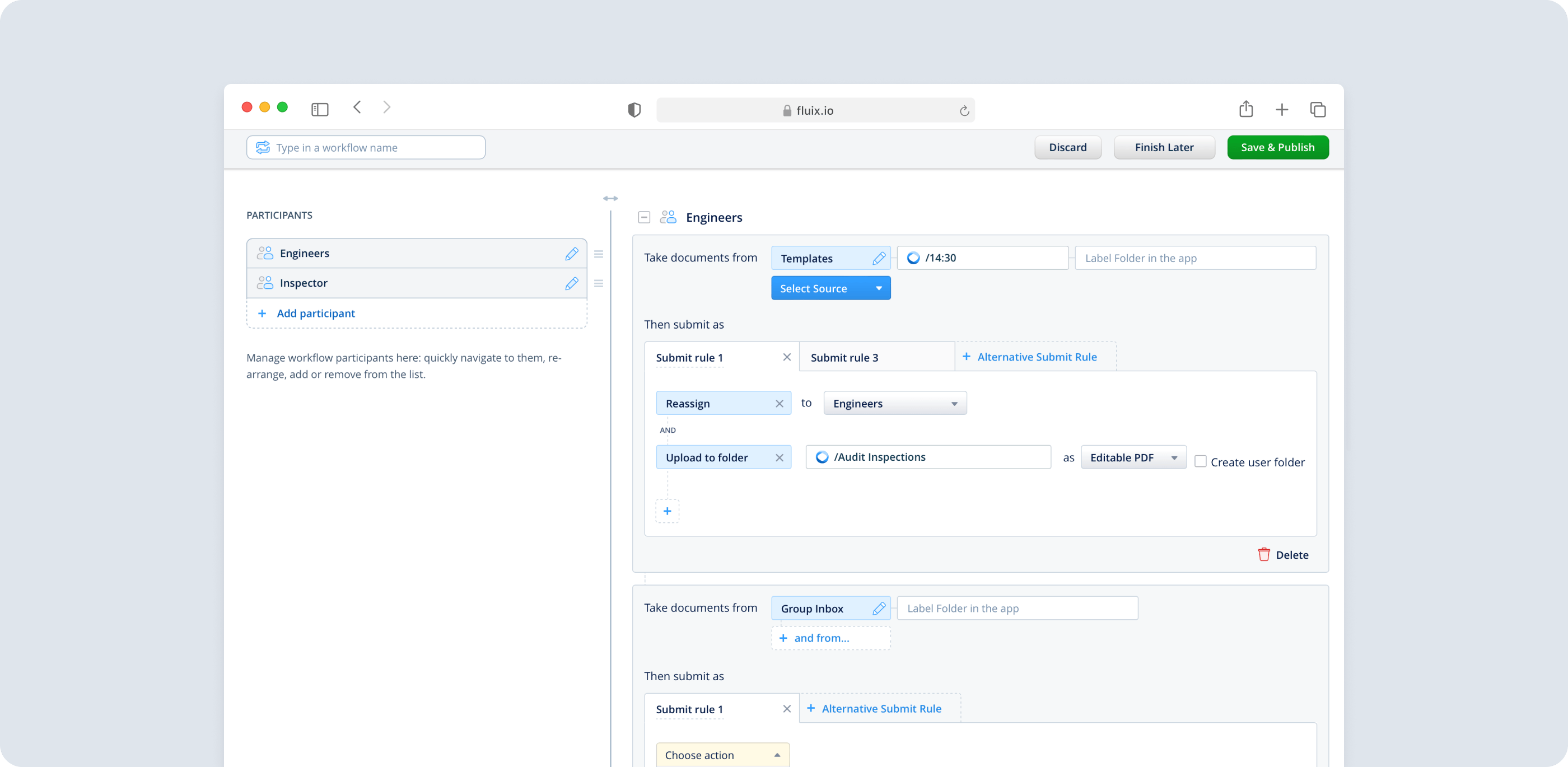Switch to the Submit rule 3 tab

click(844, 357)
